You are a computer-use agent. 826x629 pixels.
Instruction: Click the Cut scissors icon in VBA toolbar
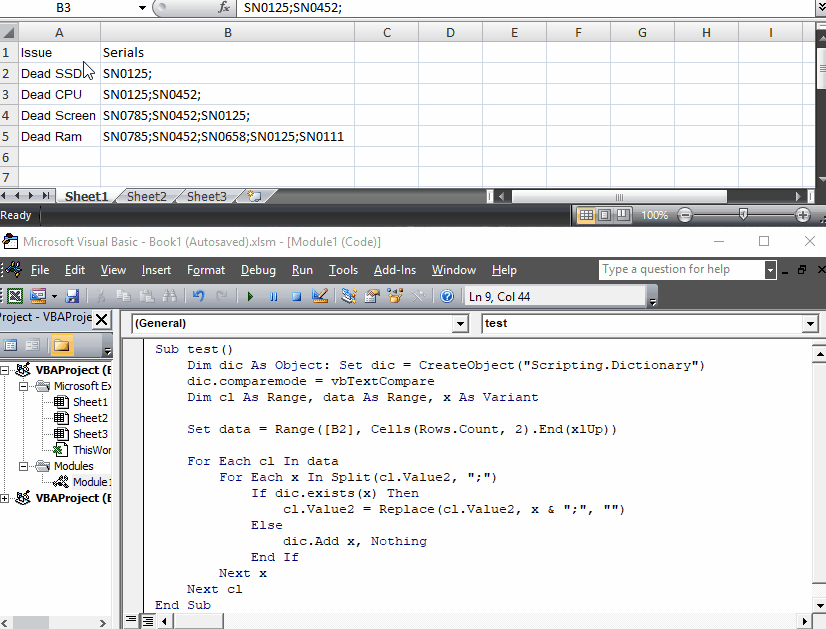pos(101,296)
